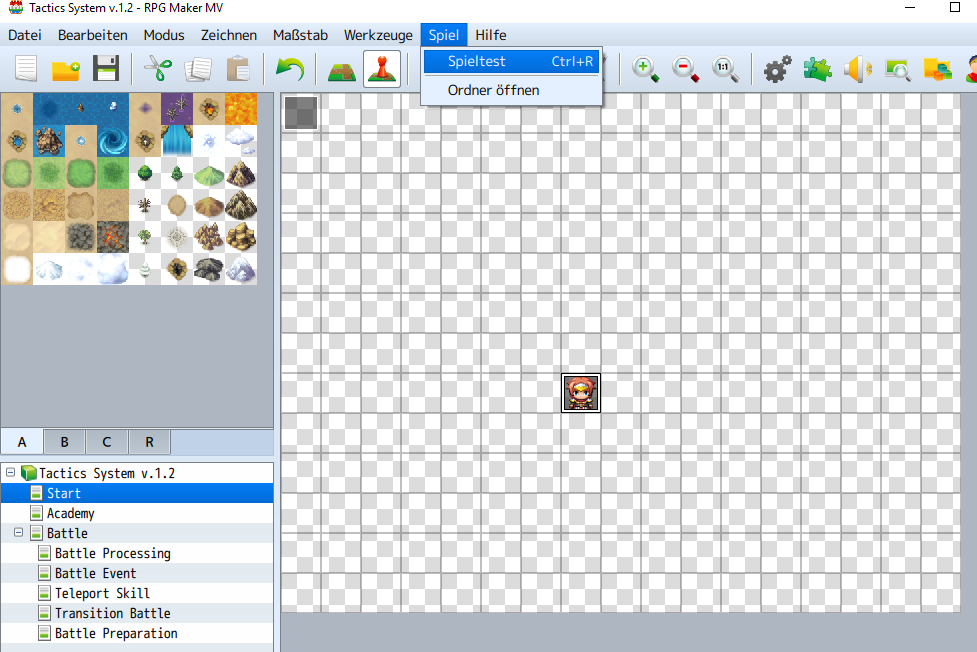Click the Cut scissors icon

(x=158, y=69)
